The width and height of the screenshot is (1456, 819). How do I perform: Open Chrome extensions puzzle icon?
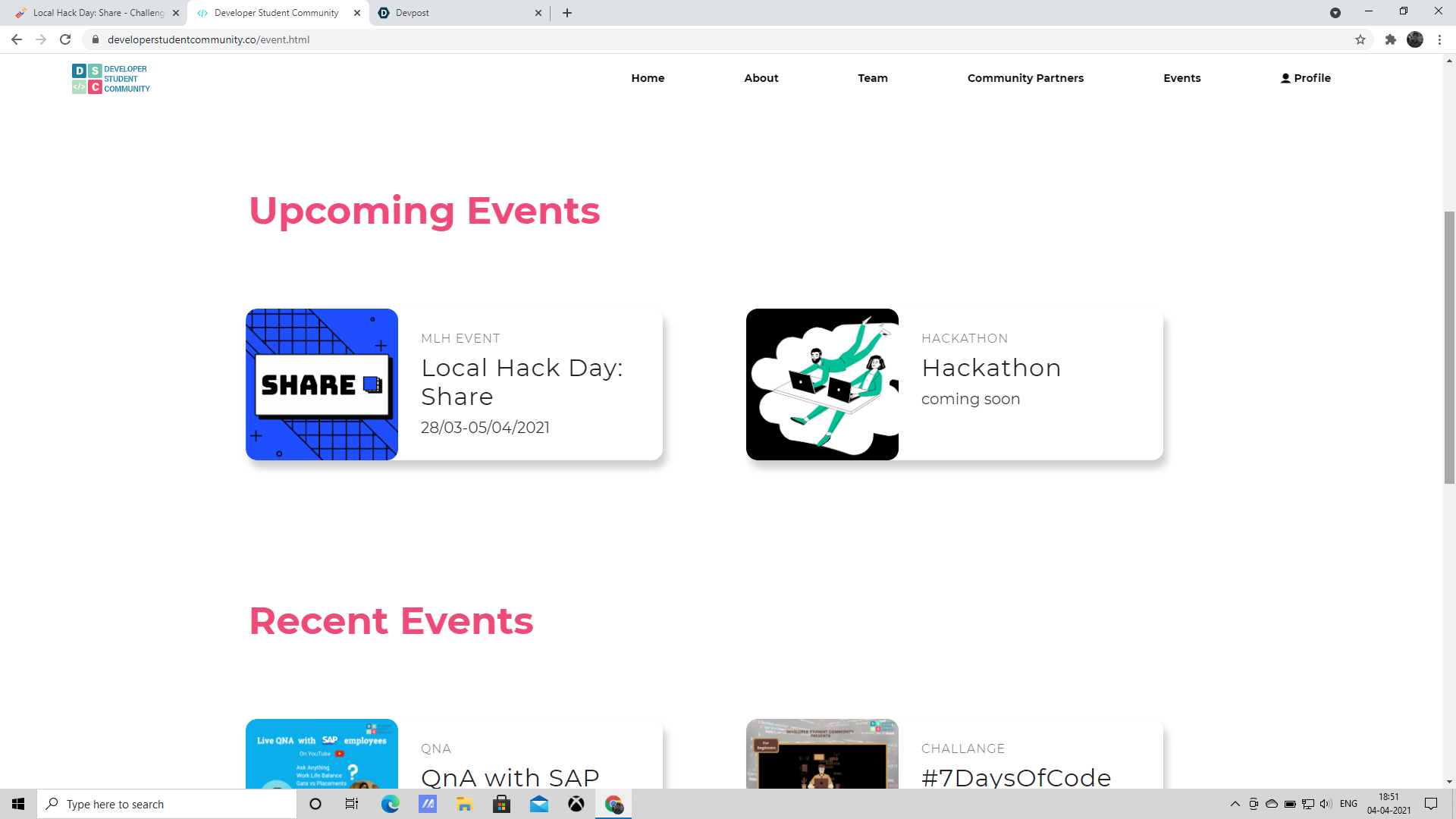click(1390, 39)
